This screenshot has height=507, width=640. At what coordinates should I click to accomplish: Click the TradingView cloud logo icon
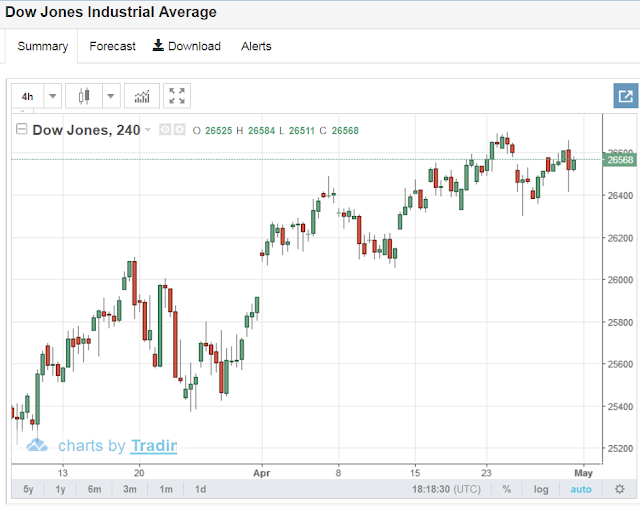[x=37, y=445]
